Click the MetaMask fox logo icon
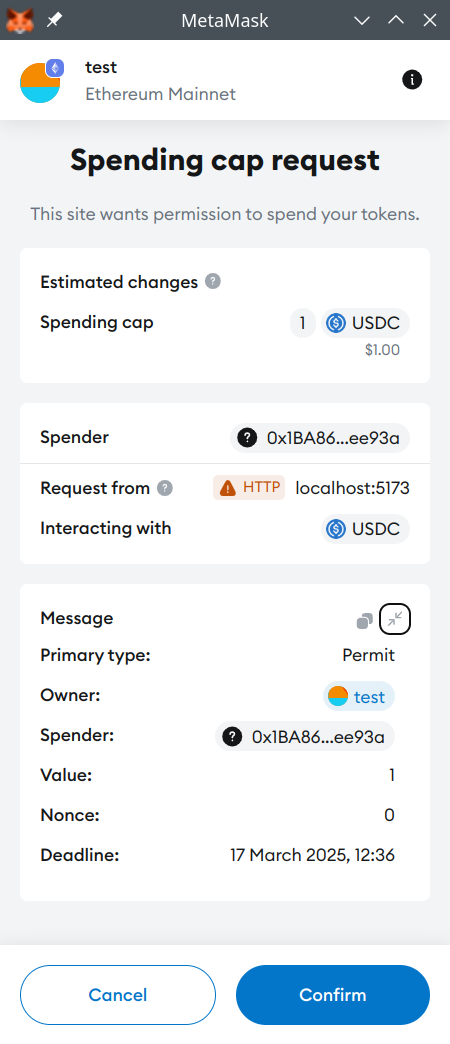450x1044 pixels. [x=20, y=20]
